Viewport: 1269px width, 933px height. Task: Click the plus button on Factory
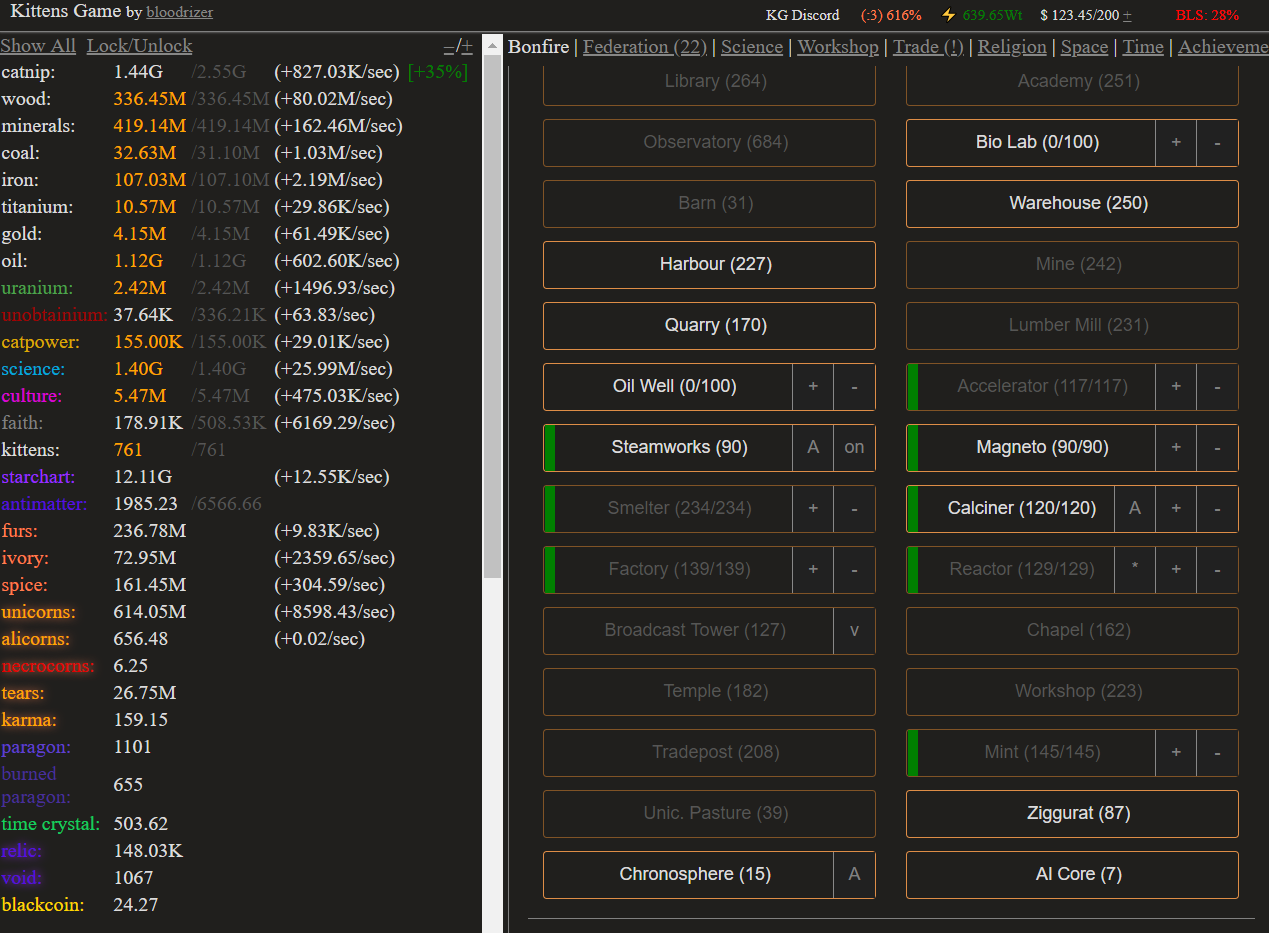813,570
